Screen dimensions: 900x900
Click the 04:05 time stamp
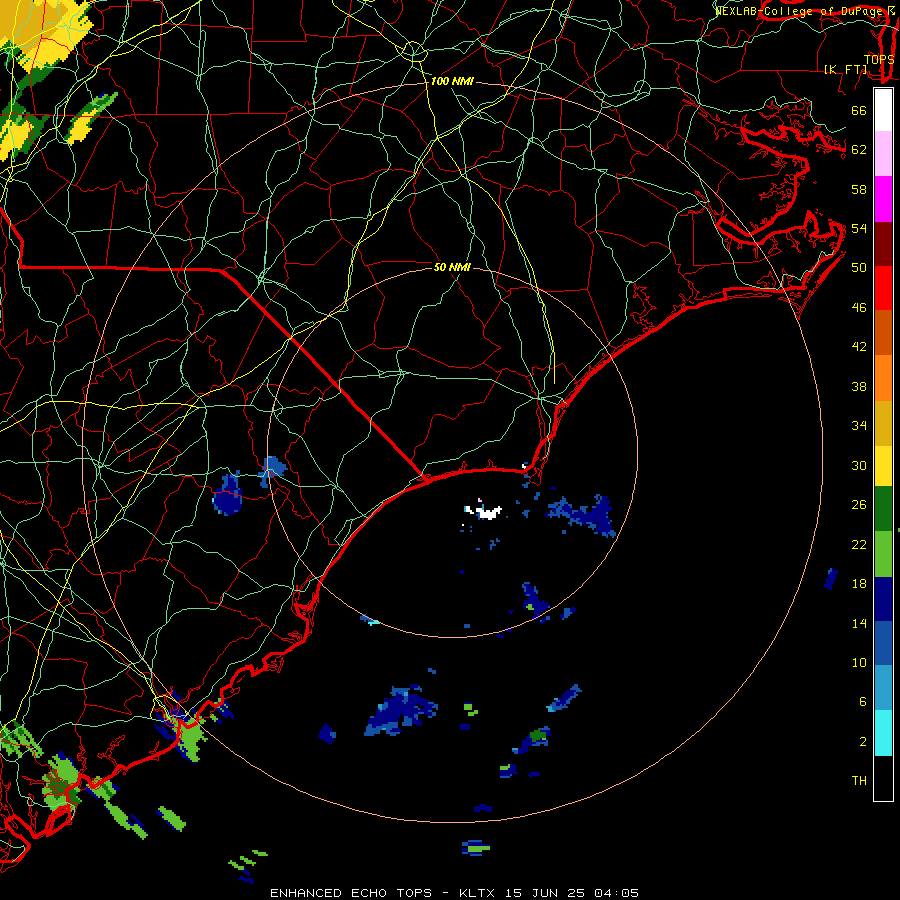click(x=616, y=893)
